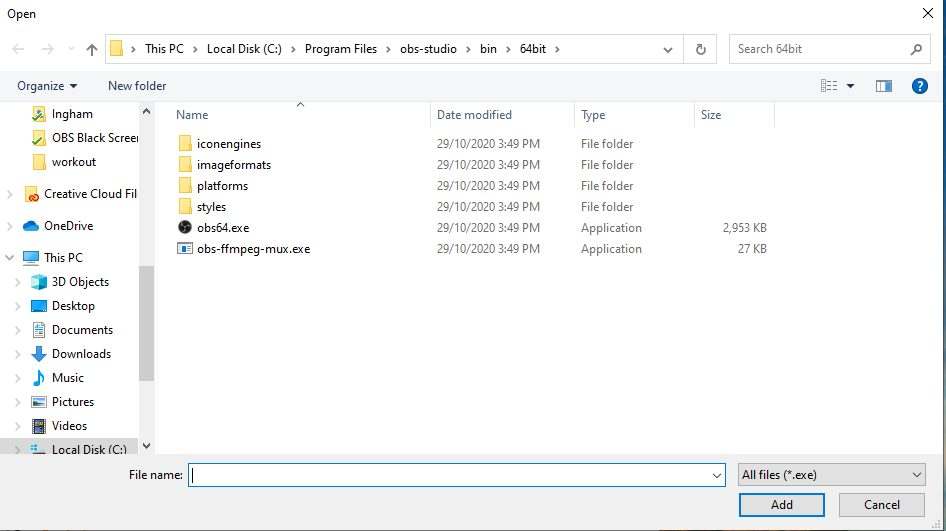Click the navigation pane scroll-up arrow
Screen dimensions: 946x531
point(146,112)
